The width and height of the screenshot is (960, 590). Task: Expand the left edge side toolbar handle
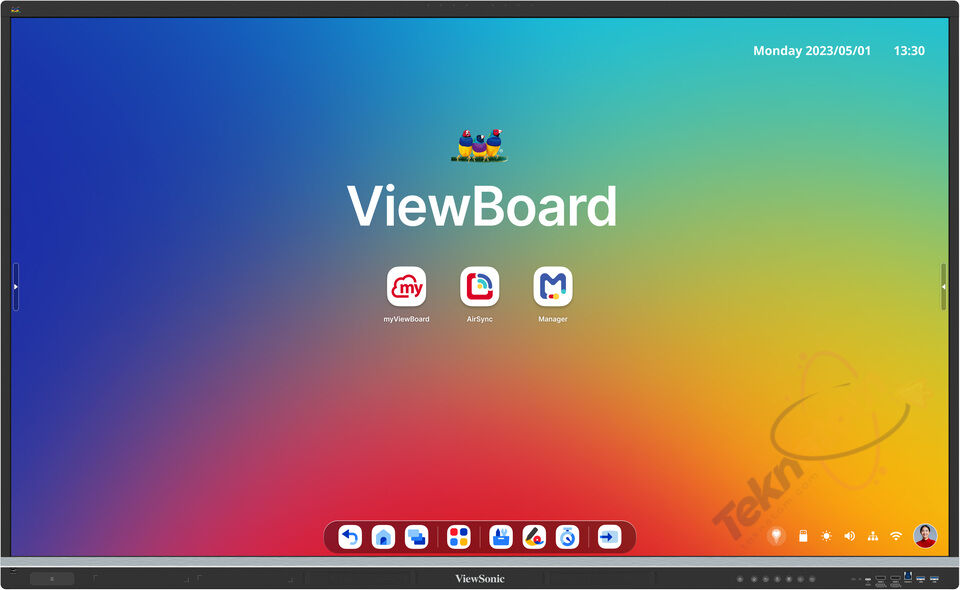point(16,286)
